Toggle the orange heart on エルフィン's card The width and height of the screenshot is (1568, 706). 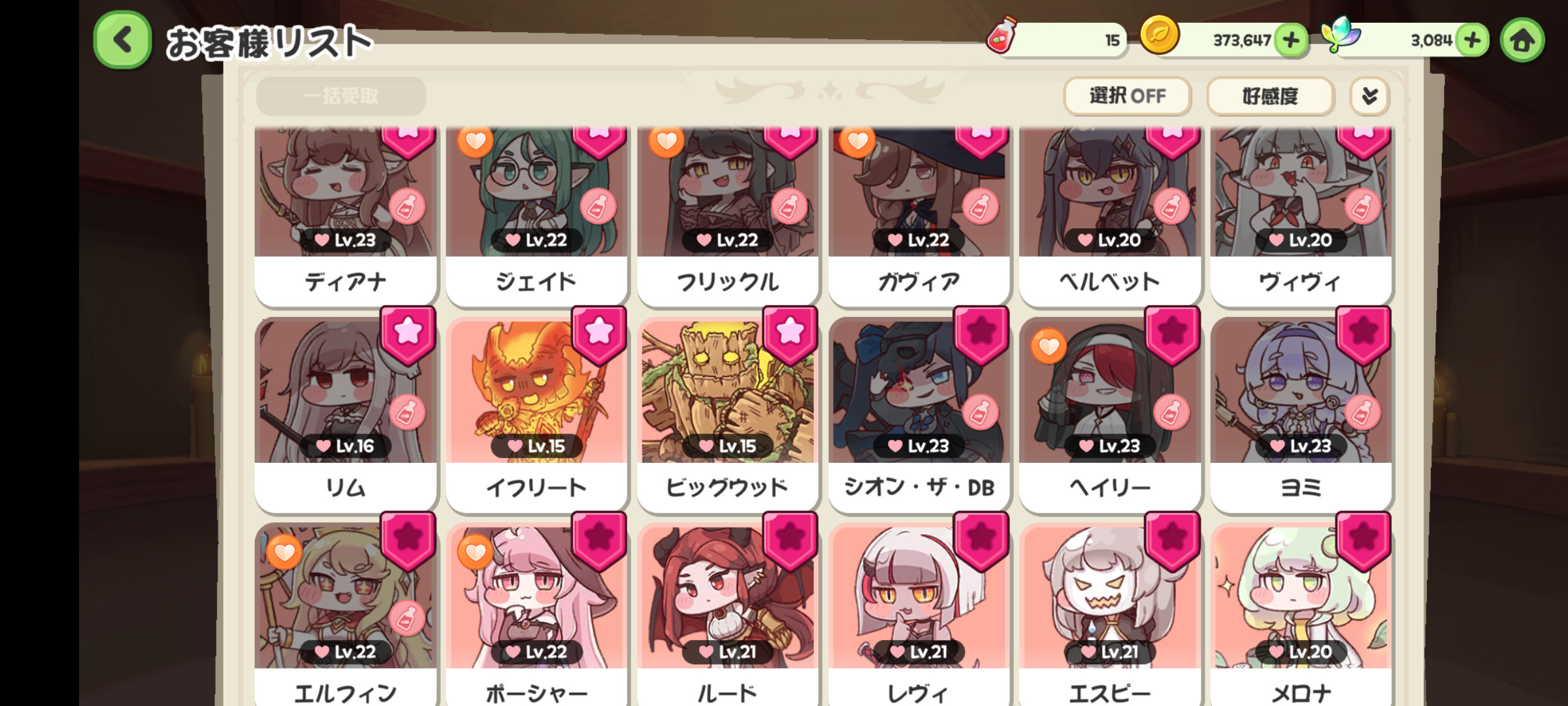click(284, 552)
